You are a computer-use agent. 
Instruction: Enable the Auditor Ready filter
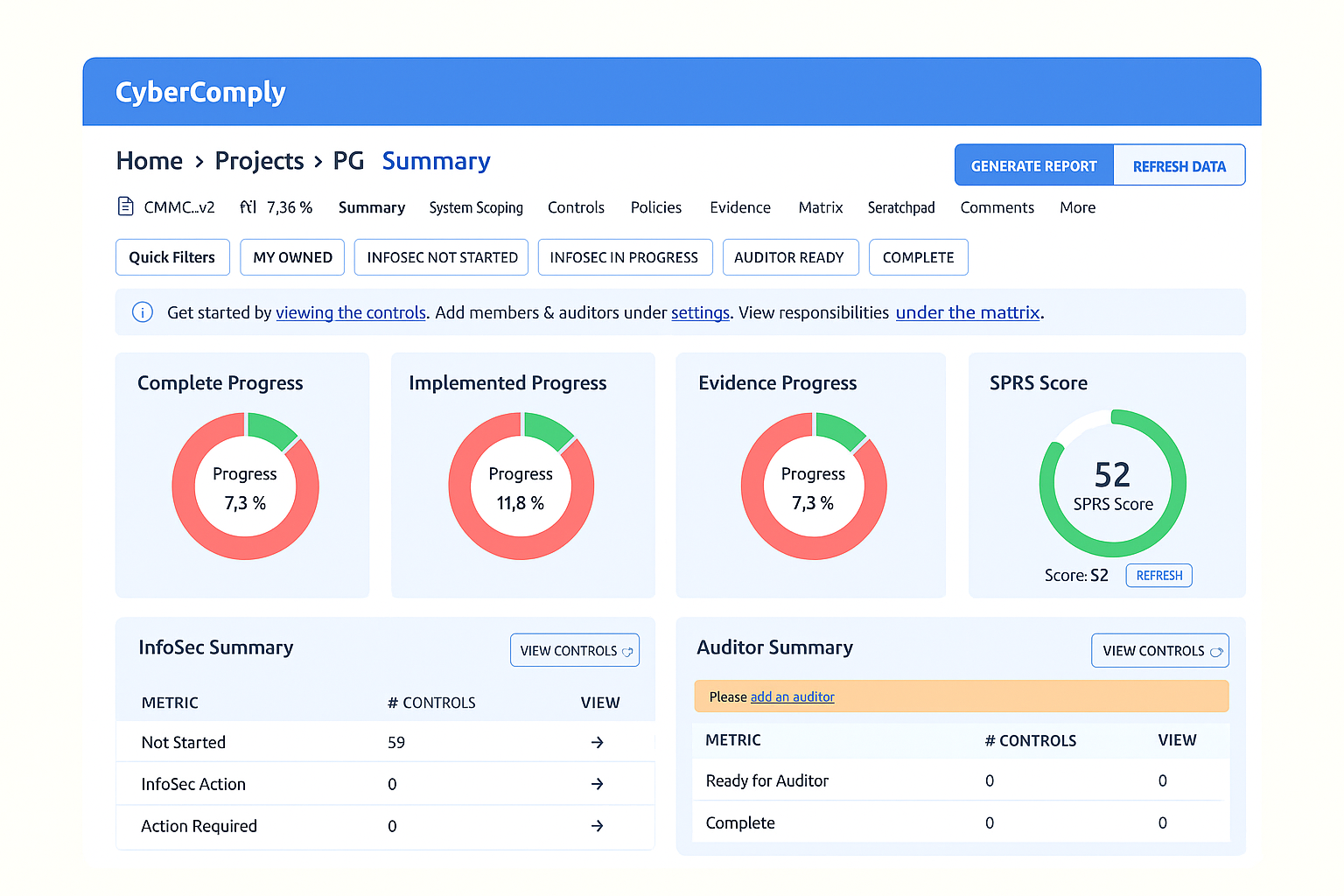(x=789, y=257)
